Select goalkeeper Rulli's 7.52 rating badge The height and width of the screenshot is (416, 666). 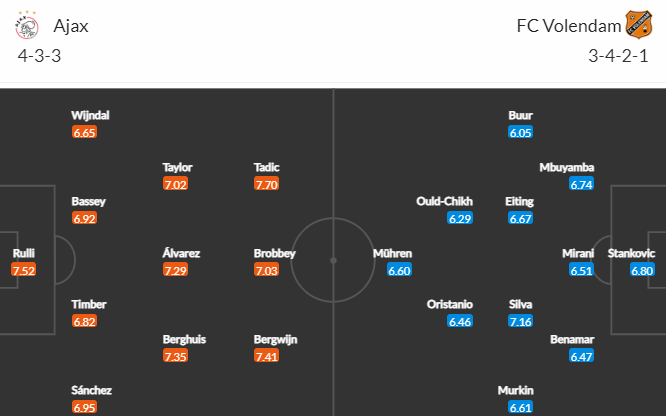[24, 270]
